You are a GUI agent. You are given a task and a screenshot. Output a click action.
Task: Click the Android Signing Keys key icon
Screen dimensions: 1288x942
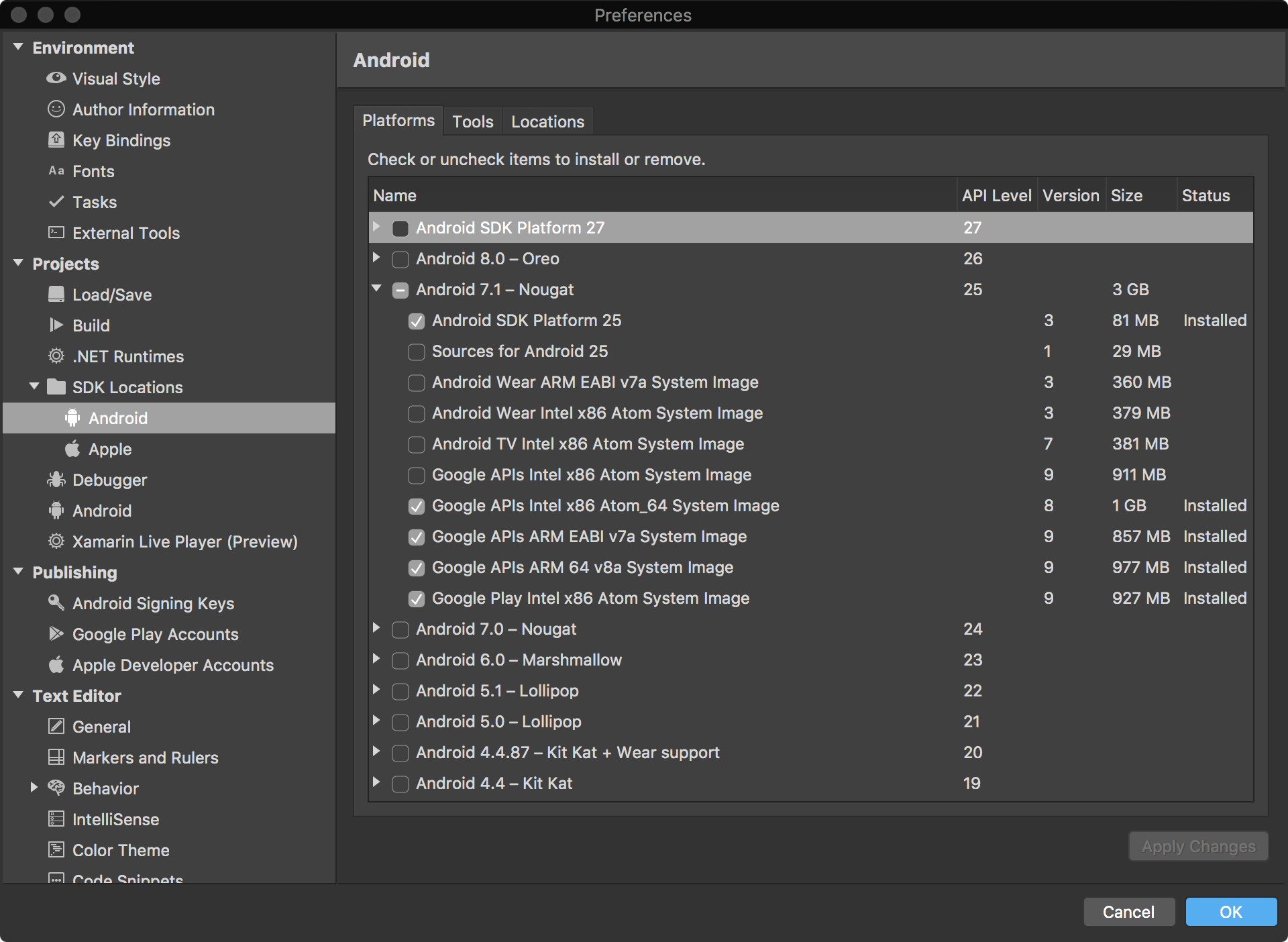point(56,603)
